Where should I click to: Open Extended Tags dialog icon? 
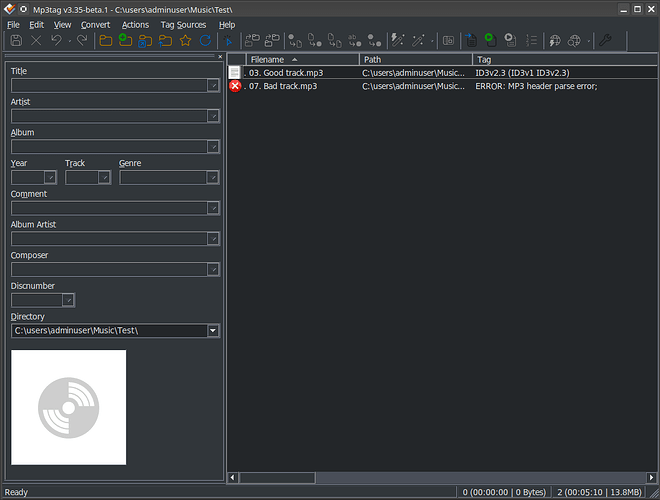pyautogui.click(x=449, y=41)
